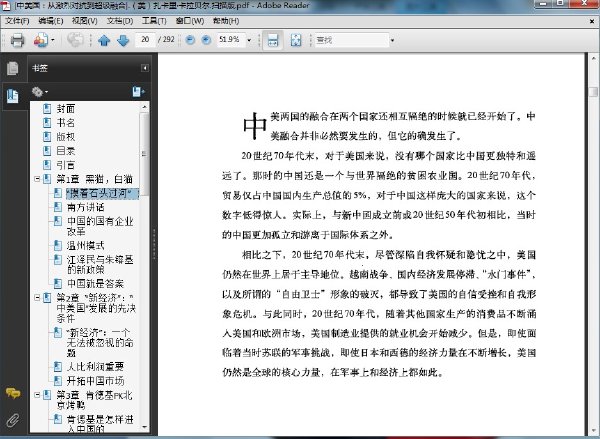Select the 书名 bookmark

[65, 123]
